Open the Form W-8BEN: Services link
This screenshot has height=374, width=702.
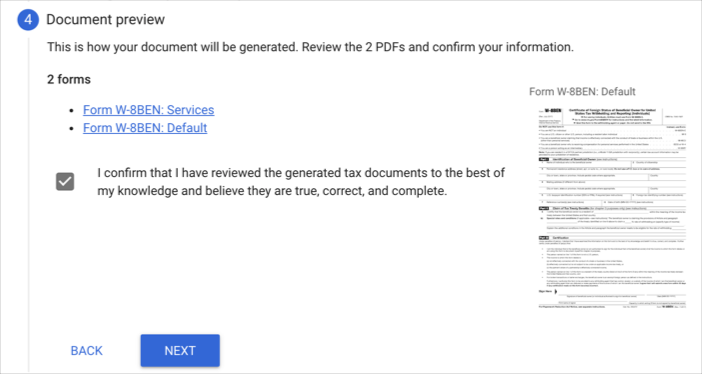click(148, 110)
